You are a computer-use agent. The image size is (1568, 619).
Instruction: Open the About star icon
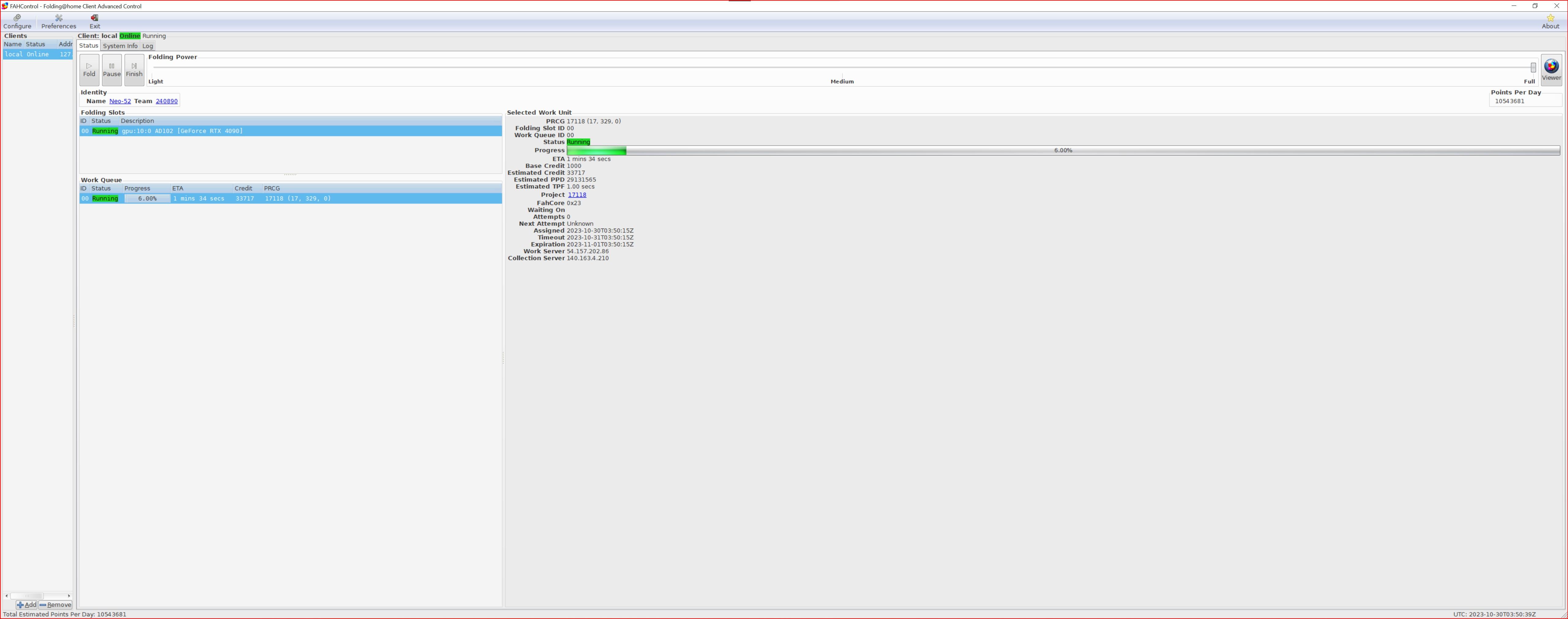tap(1550, 22)
